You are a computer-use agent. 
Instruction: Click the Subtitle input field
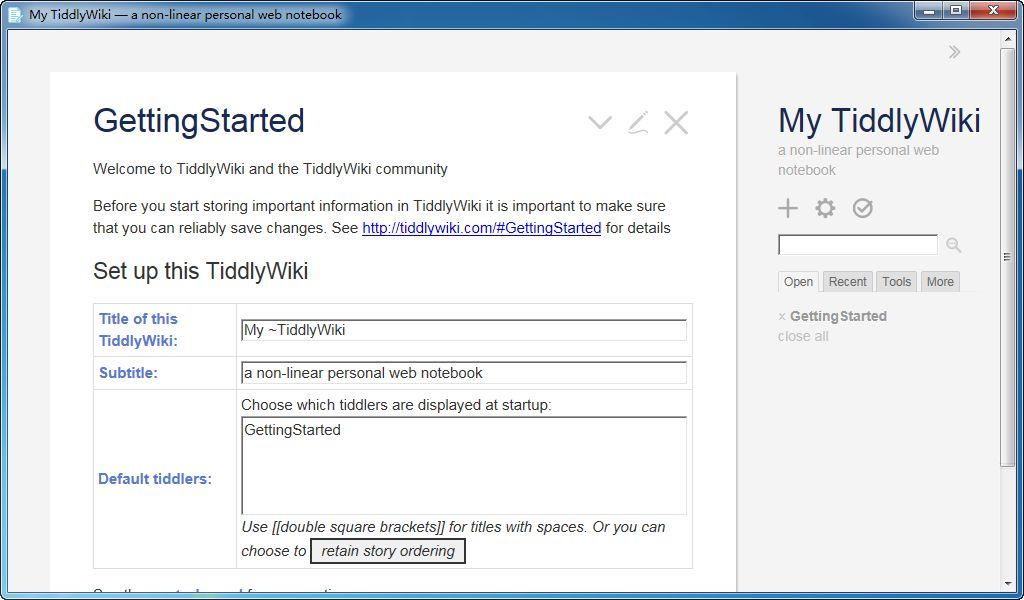(464, 373)
